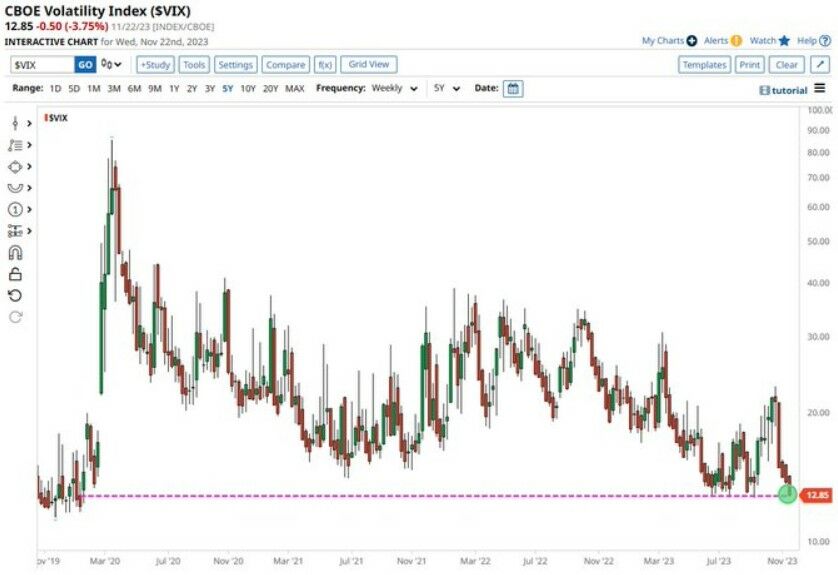Select the 3Y range
This screenshot has width=838, height=575.
click(x=210, y=89)
